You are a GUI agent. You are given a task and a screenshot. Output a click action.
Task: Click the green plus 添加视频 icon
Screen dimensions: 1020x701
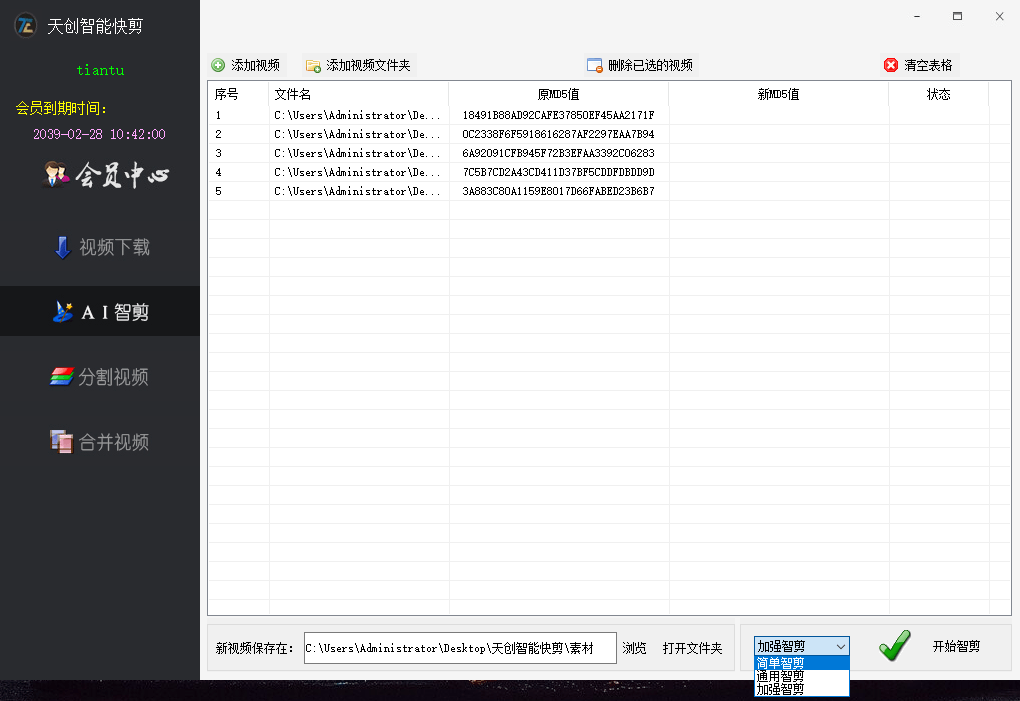tap(218, 65)
